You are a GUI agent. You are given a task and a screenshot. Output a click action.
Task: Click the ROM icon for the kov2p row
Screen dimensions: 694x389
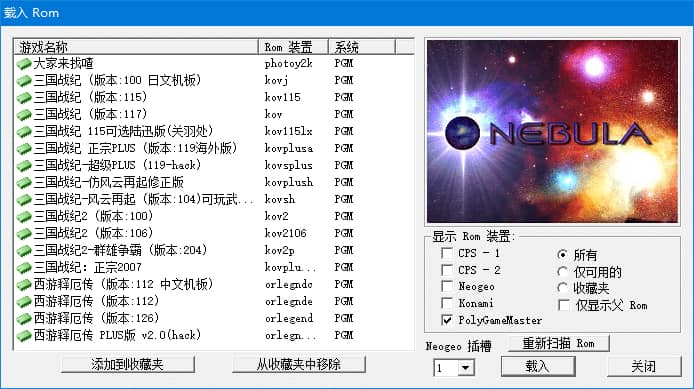click(x=24, y=251)
